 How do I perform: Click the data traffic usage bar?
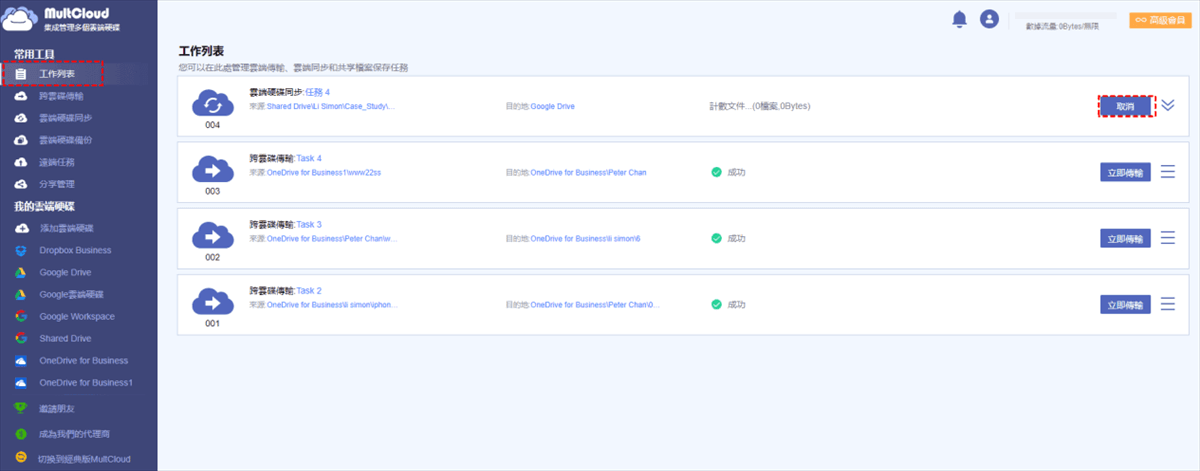coord(1066,15)
